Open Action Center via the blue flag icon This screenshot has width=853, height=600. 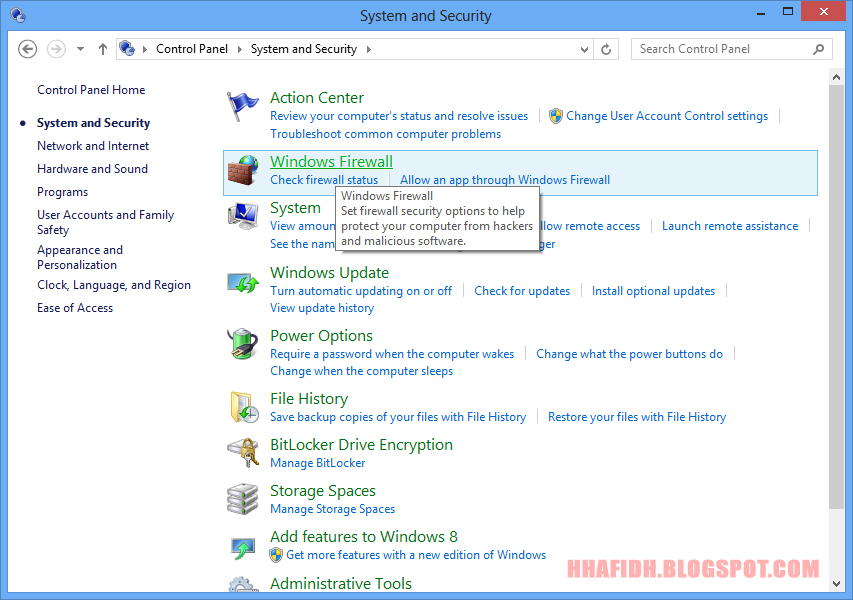241,104
